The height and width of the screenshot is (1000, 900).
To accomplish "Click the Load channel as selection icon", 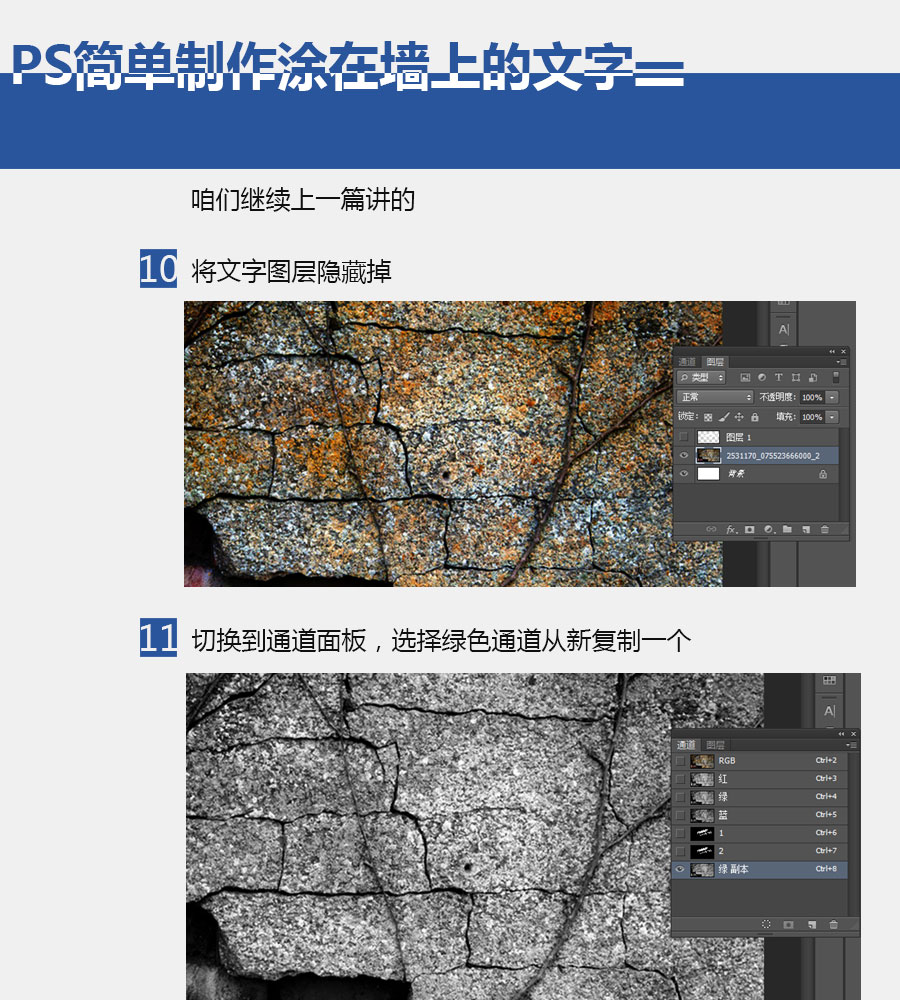I will pyautogui.click(x=766, y=924).
